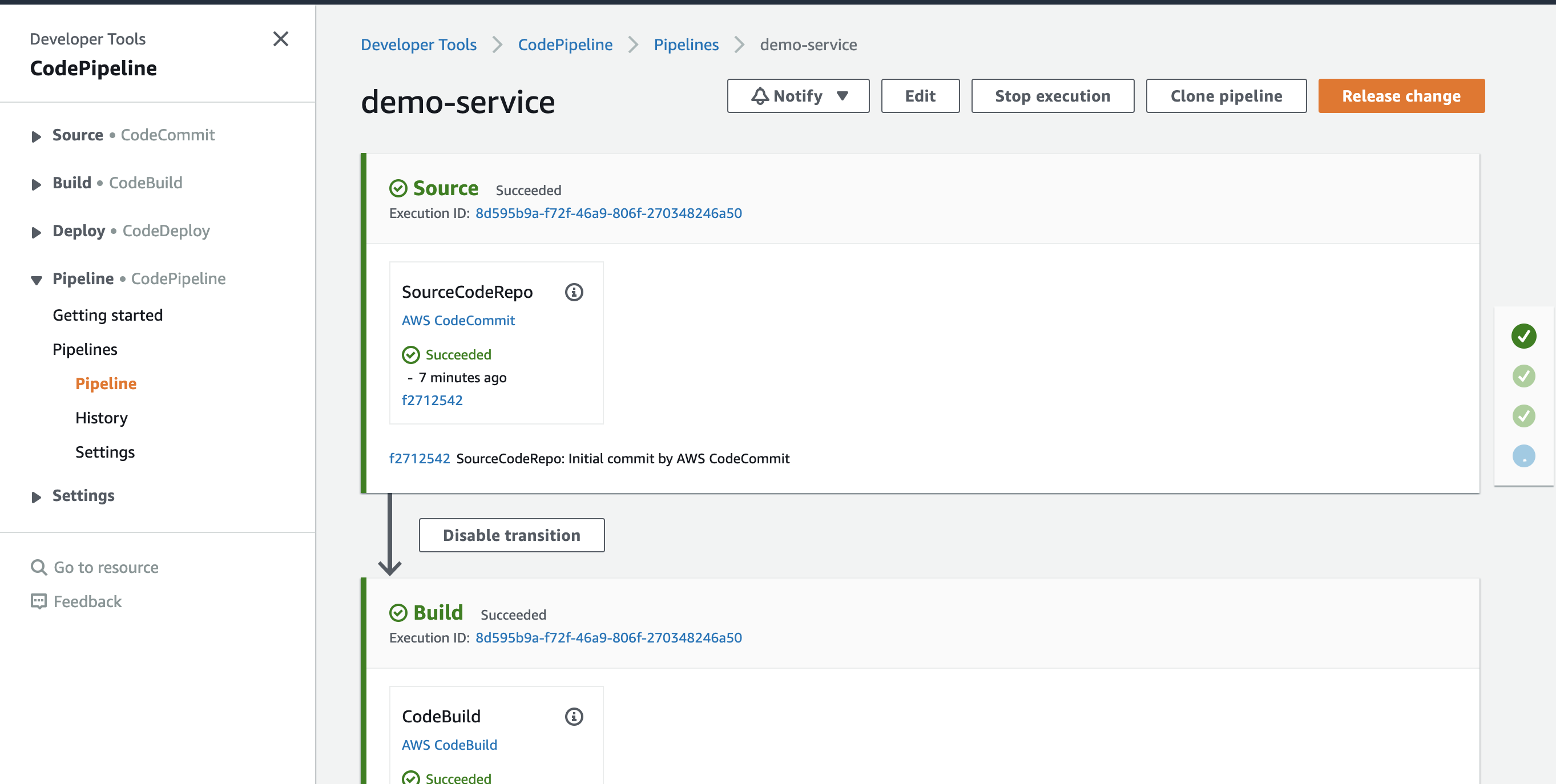This screenshot has height=784, width=1556.
Task: Click the CodeBuild action name
Action: (x=441, y=717)
